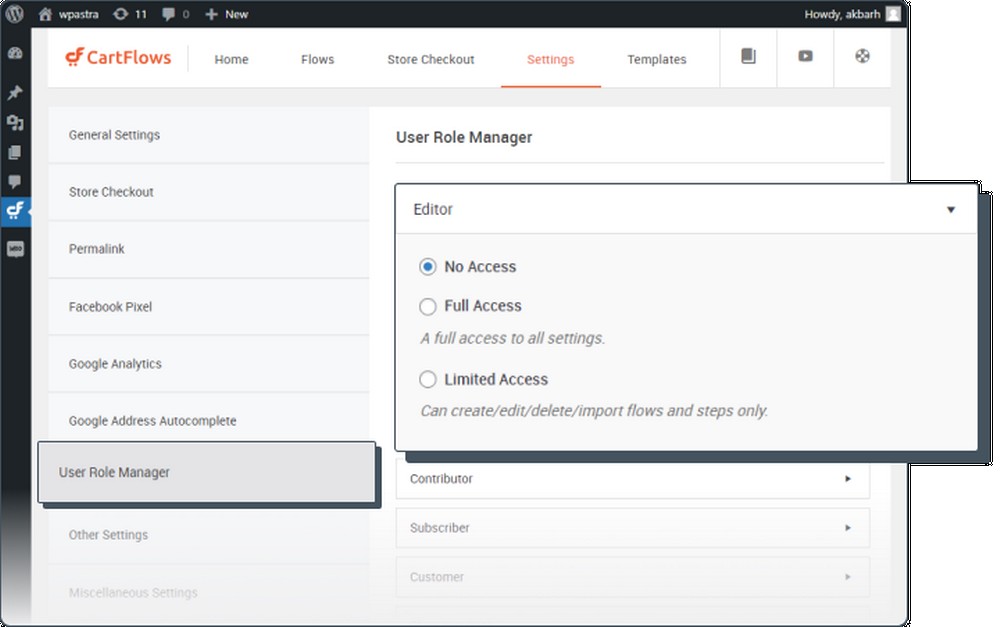1000x627 pixels.
Task: Click 'A full access to all settings.' text
Action: 512,338
